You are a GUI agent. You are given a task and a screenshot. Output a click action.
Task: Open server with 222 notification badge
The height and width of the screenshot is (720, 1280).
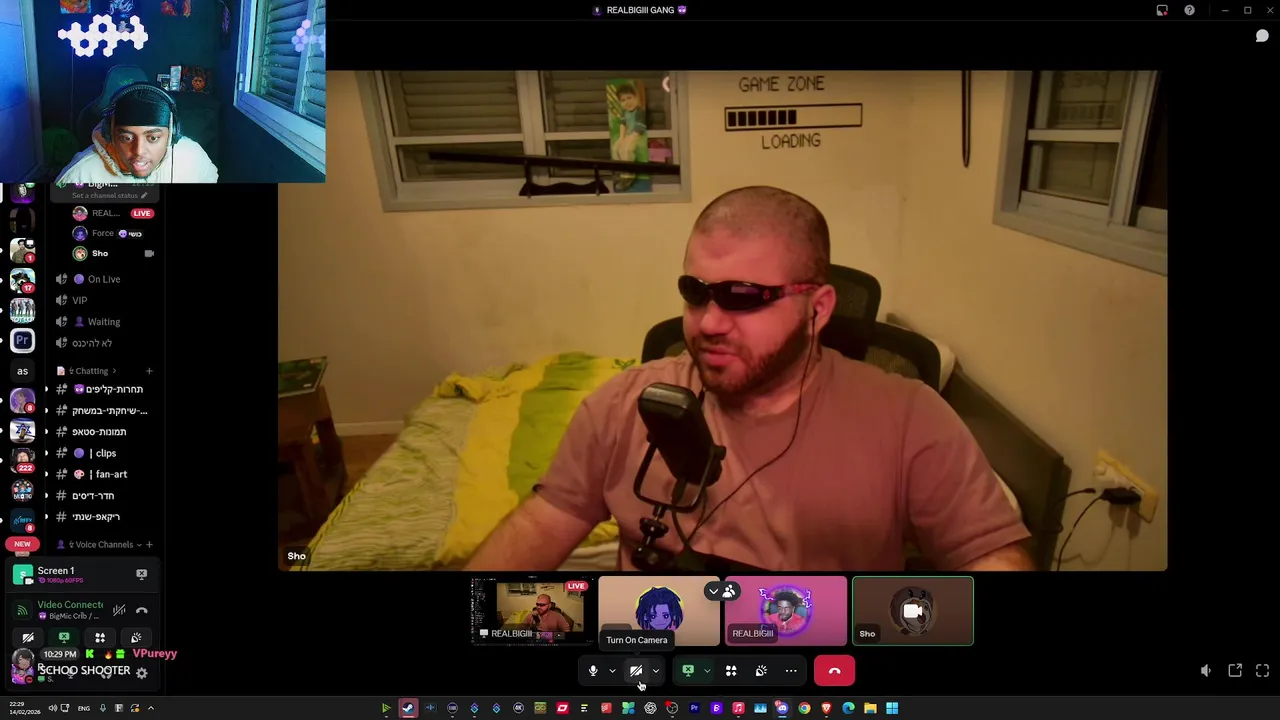tap(22, 461)
